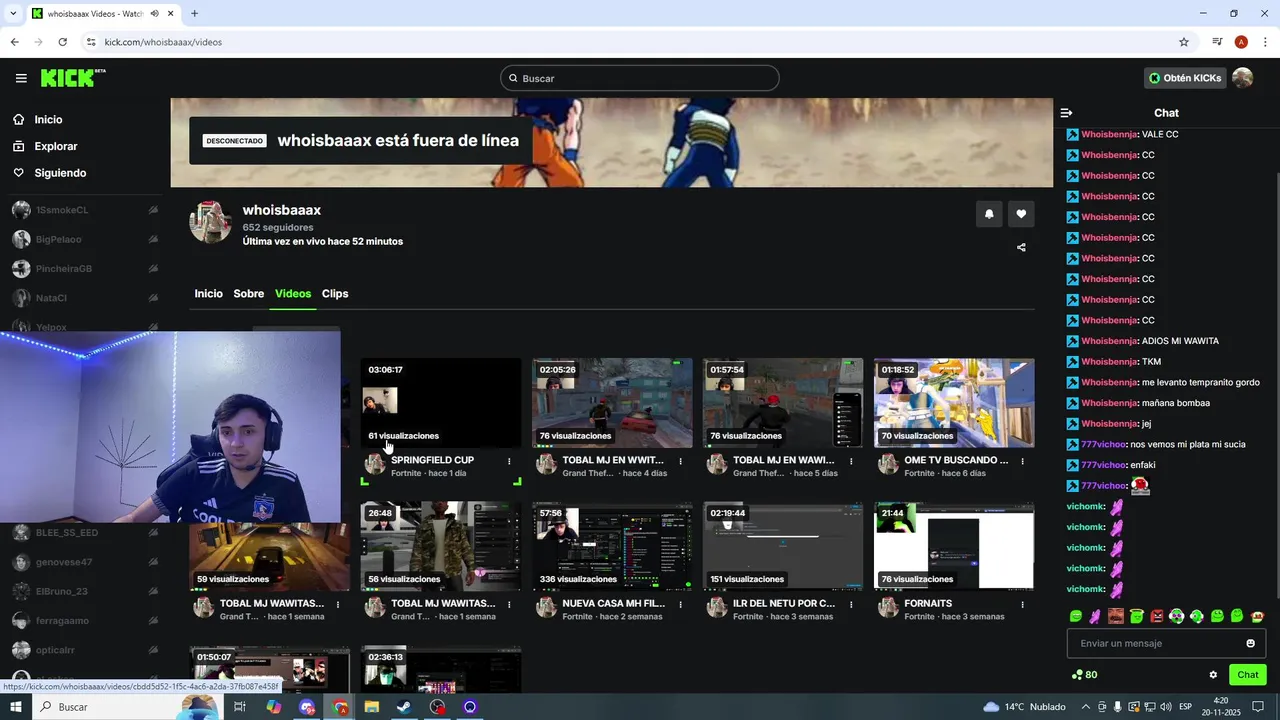Screen dimensions: 1280x720
Task: Open options for ILR DEL NETU POR C video
Action: [x=851, y=604]
